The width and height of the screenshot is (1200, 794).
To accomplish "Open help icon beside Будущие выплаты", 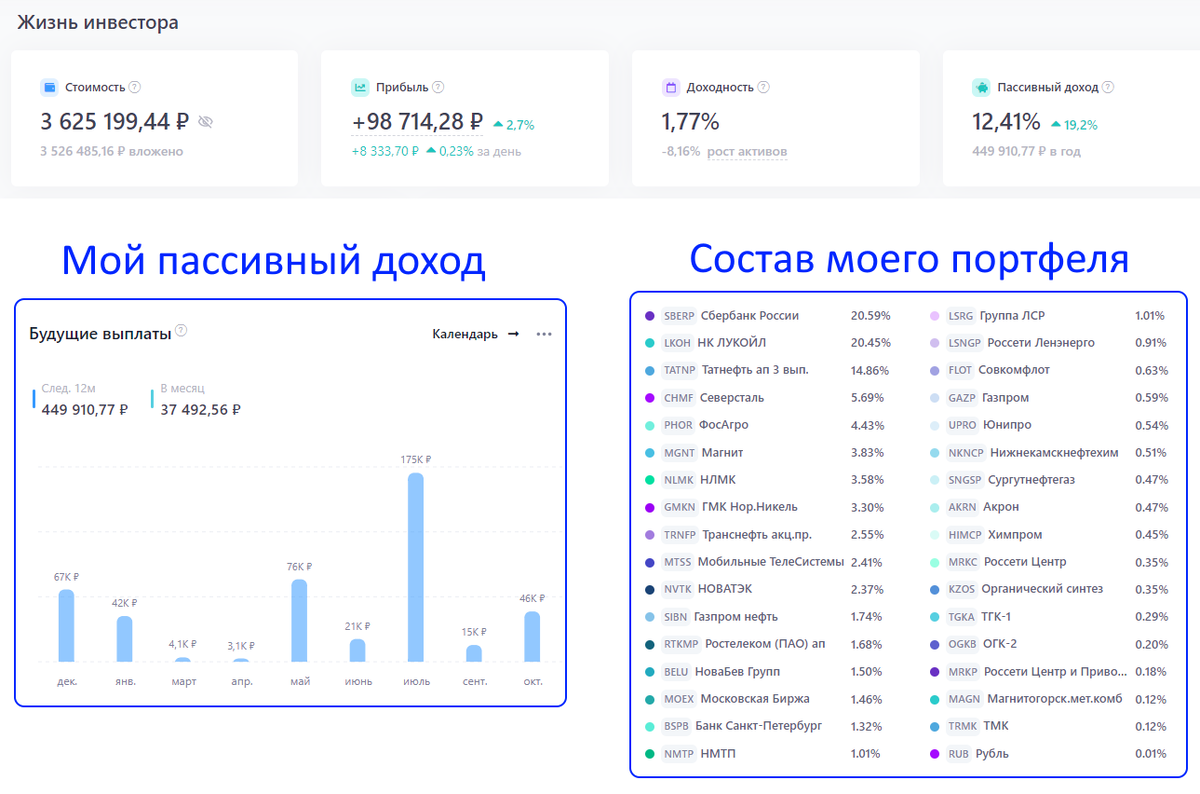I will pos(181,331).
